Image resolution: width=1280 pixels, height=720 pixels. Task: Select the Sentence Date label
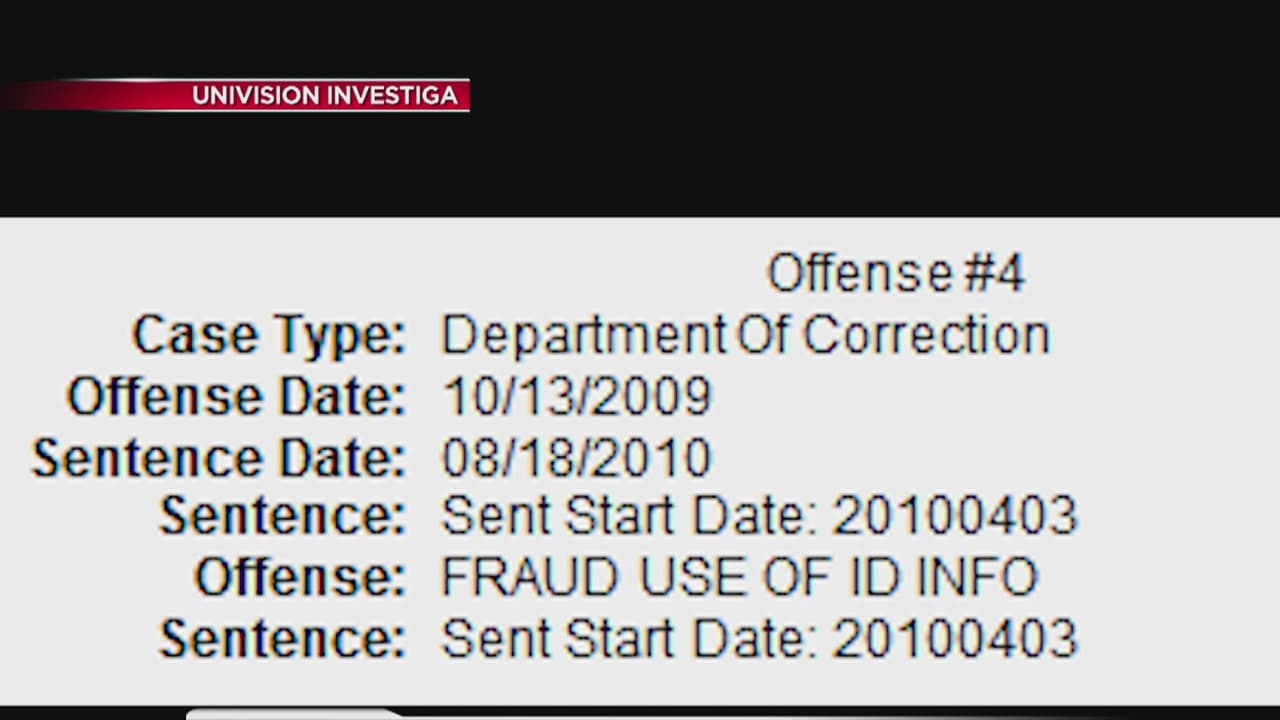pyautogui.click(x=218, y=458)
